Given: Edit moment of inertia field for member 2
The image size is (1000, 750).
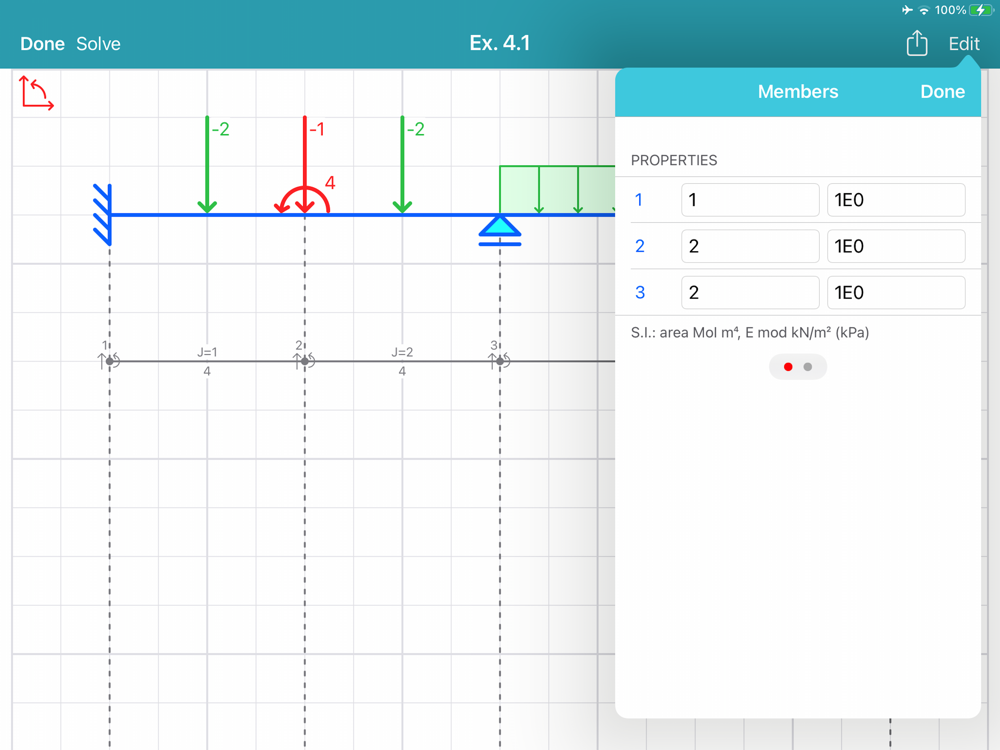Looking at the screenshot, I should tap(750, 246).
